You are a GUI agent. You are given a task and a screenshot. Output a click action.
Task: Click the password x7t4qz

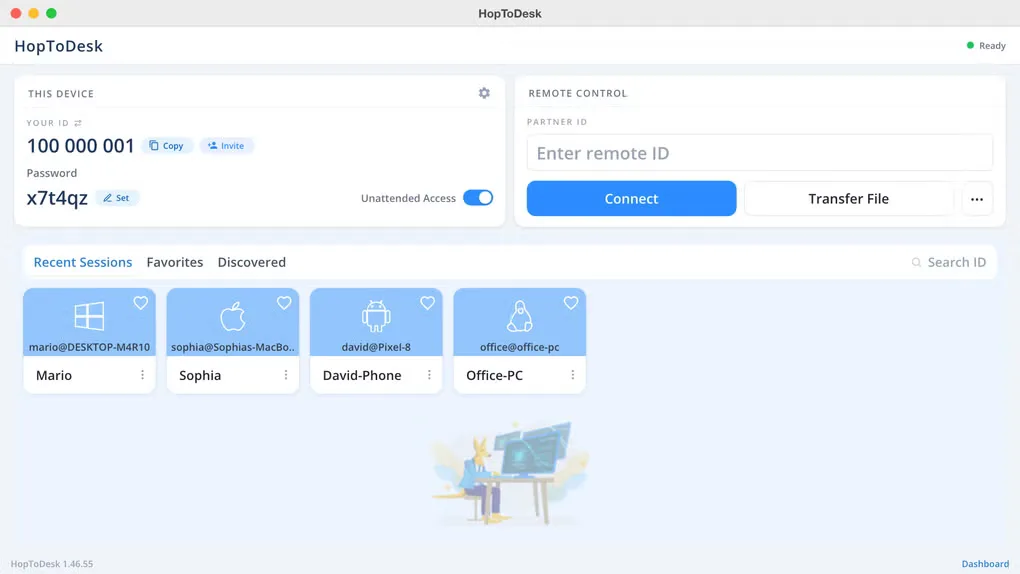57,198
